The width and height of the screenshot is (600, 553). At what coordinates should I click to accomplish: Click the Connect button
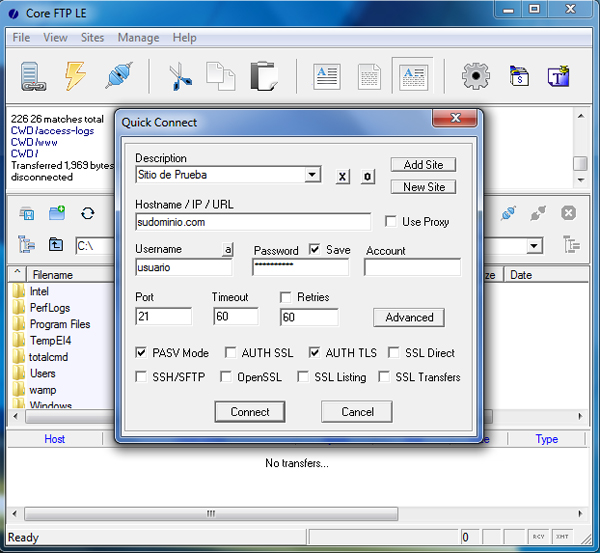[x=250, y=412]
